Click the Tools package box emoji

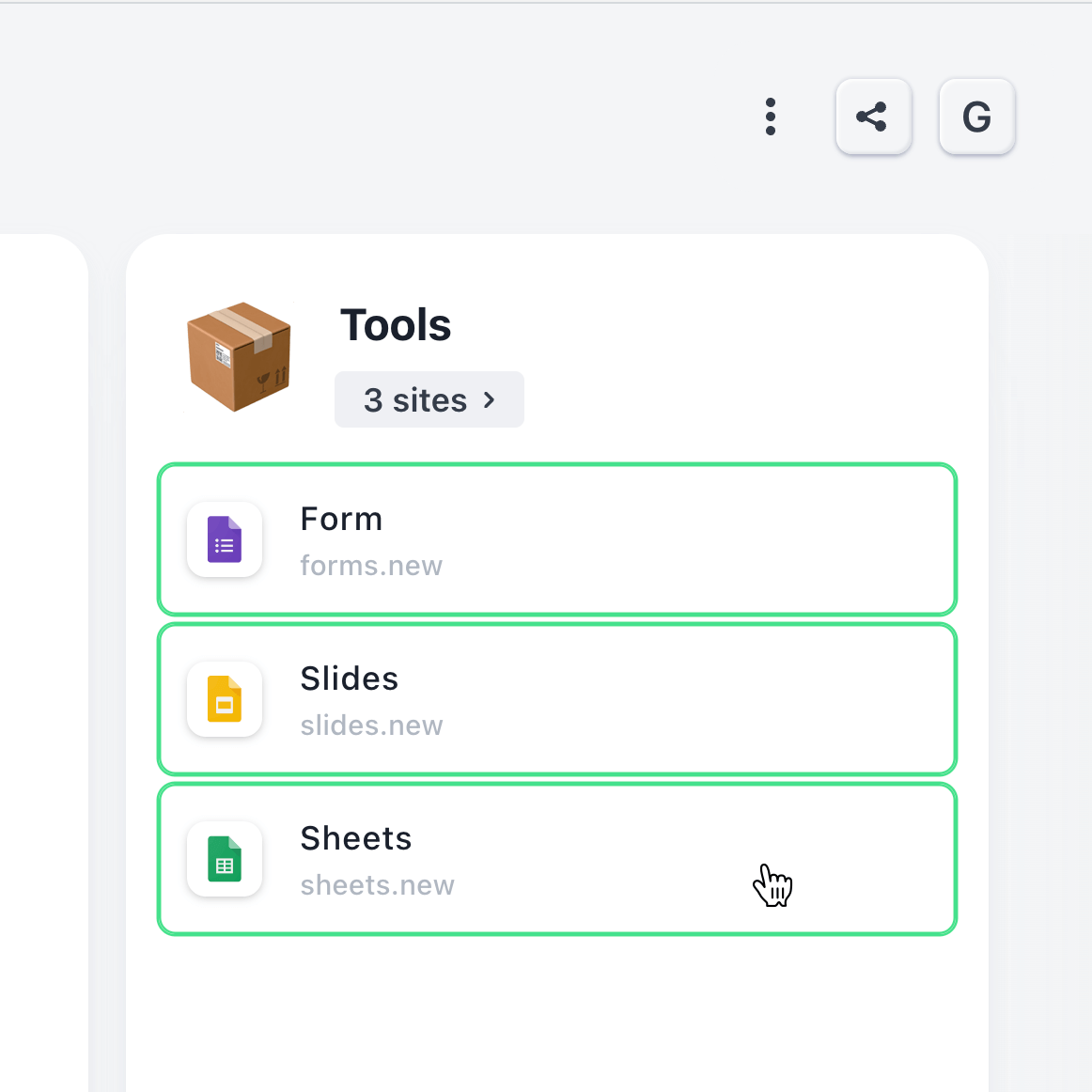(239, 356)
